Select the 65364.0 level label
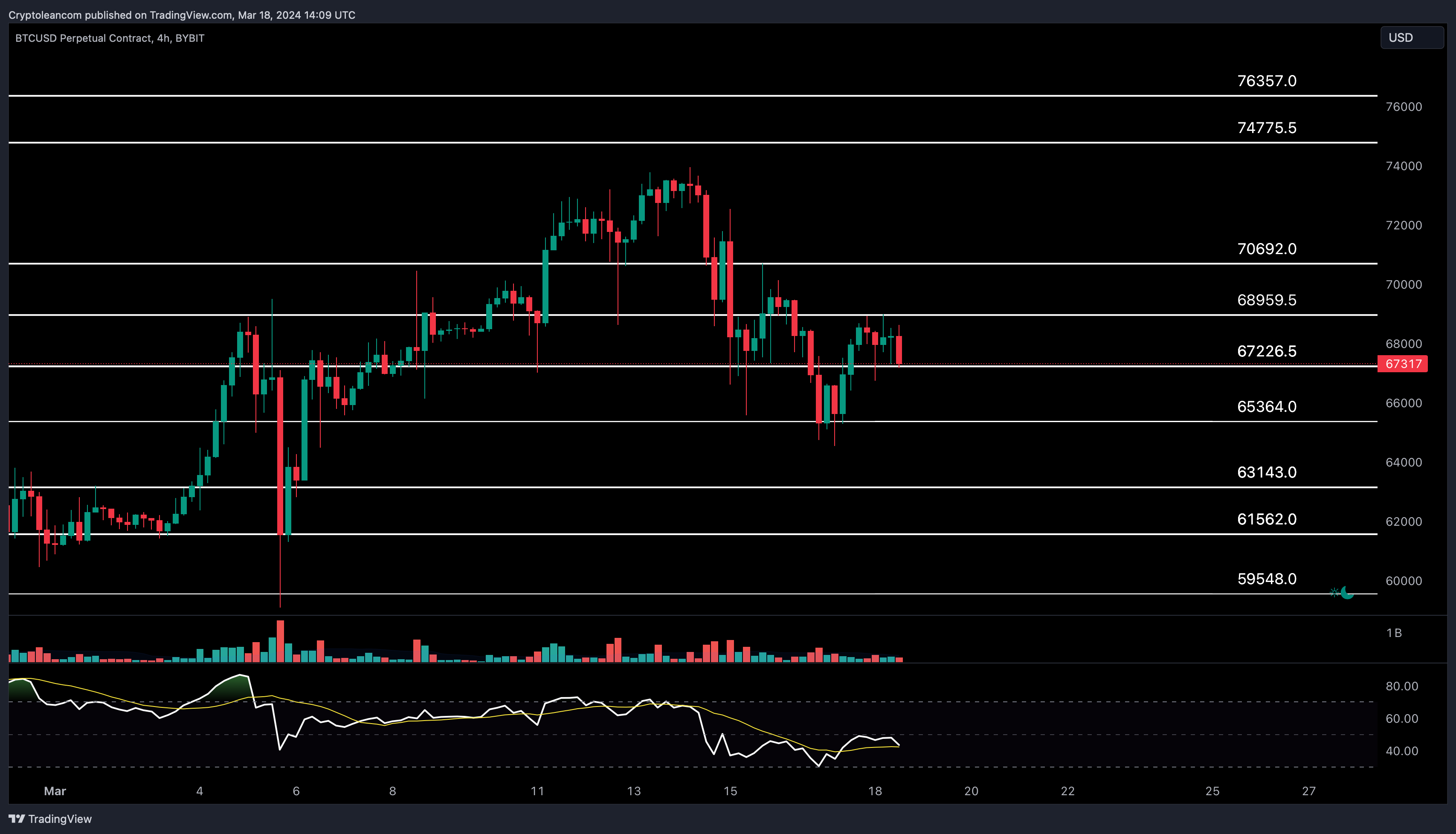The image size is (1456, 834). coord(1266,407)
